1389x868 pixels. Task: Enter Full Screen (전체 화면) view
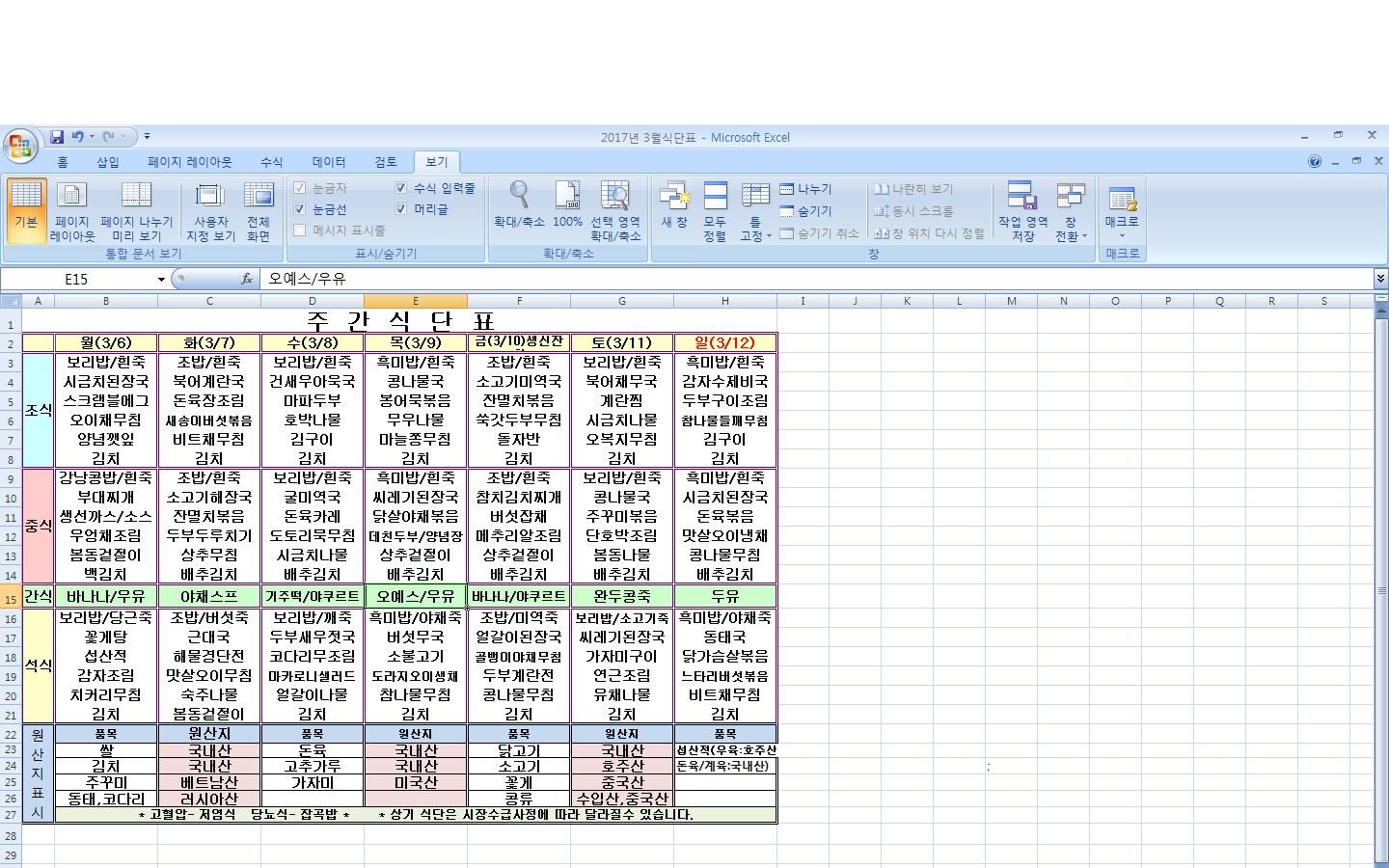[259, 211]
